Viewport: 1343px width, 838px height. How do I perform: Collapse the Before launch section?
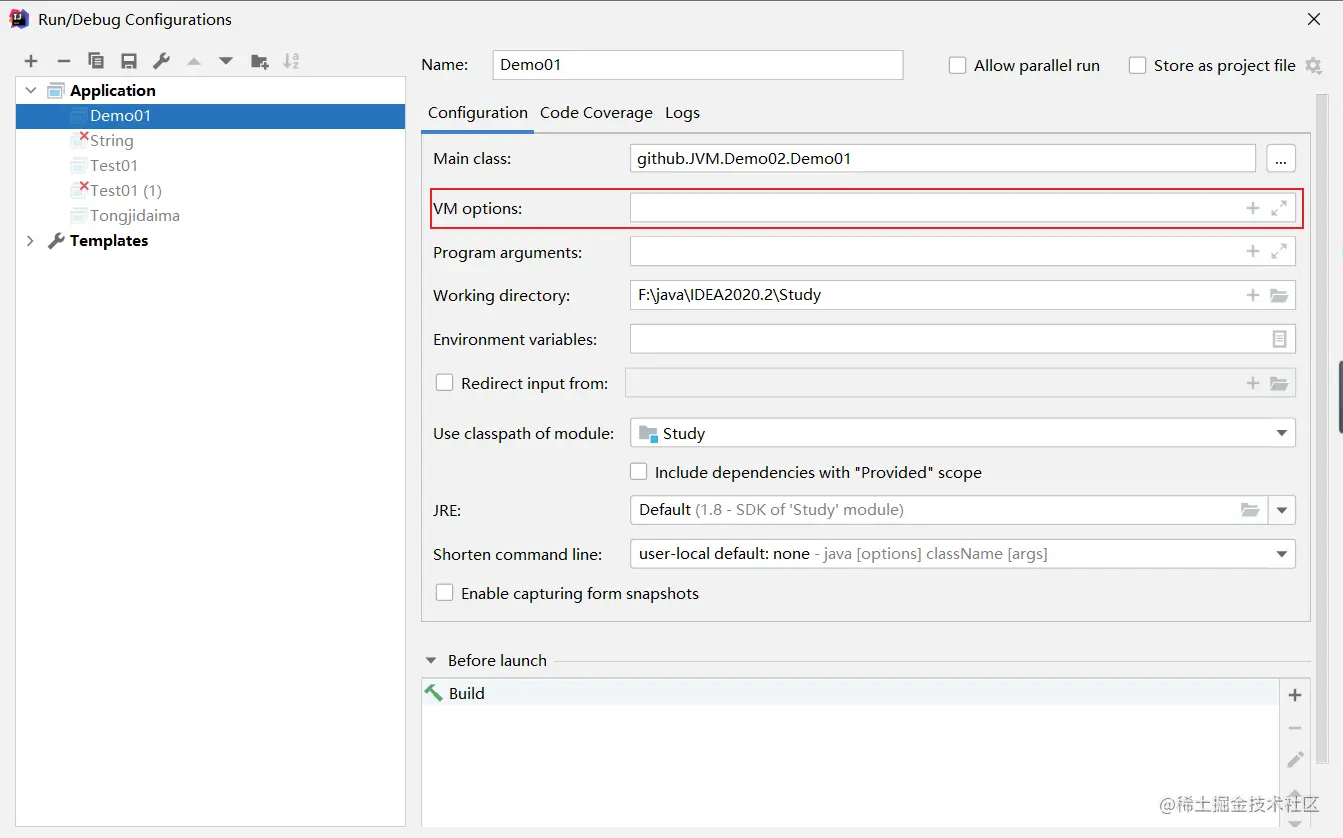(x=431, y=661)
